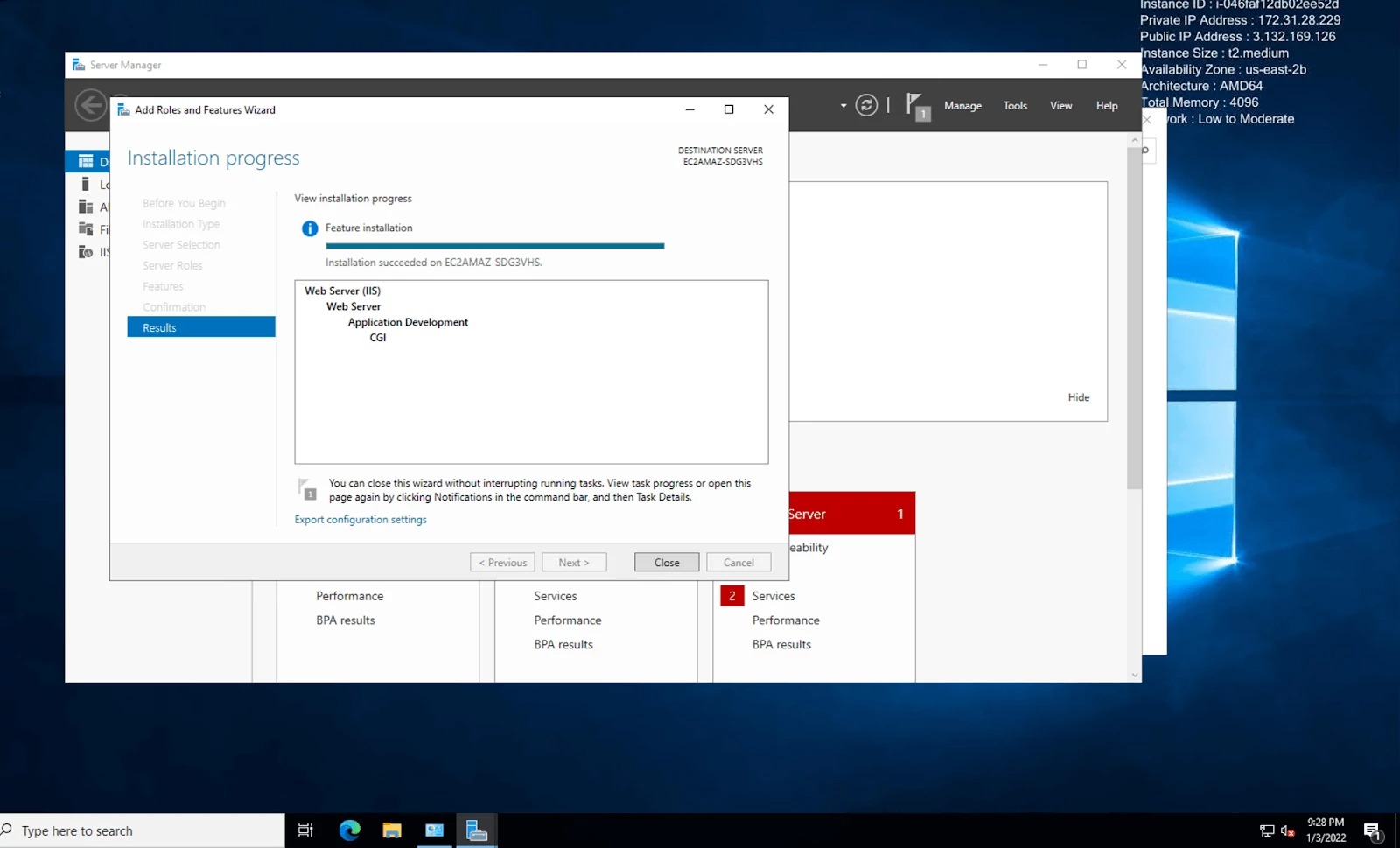Click the red Services alert badge showing 2

(x=732, y=596)
